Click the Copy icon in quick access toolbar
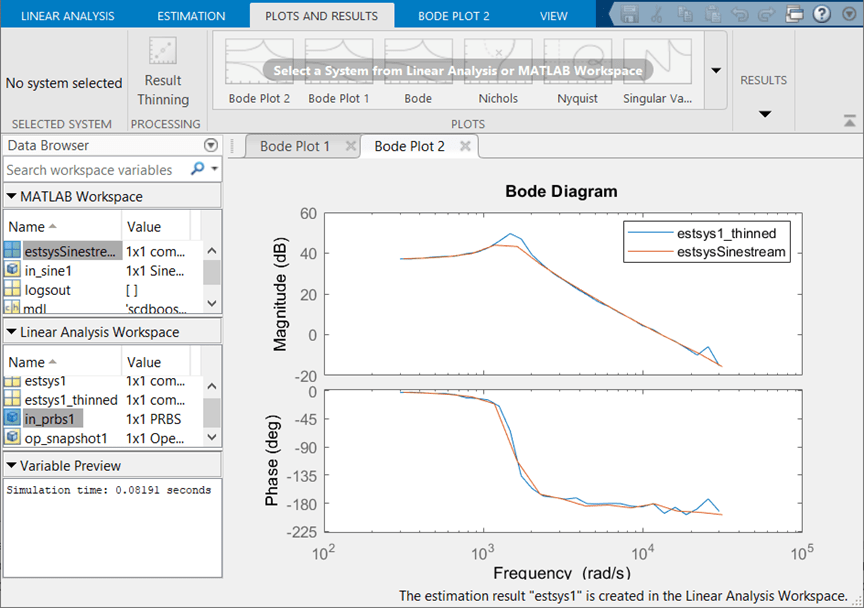The height and width of the screenshot is (608, 864). point(685,14)
